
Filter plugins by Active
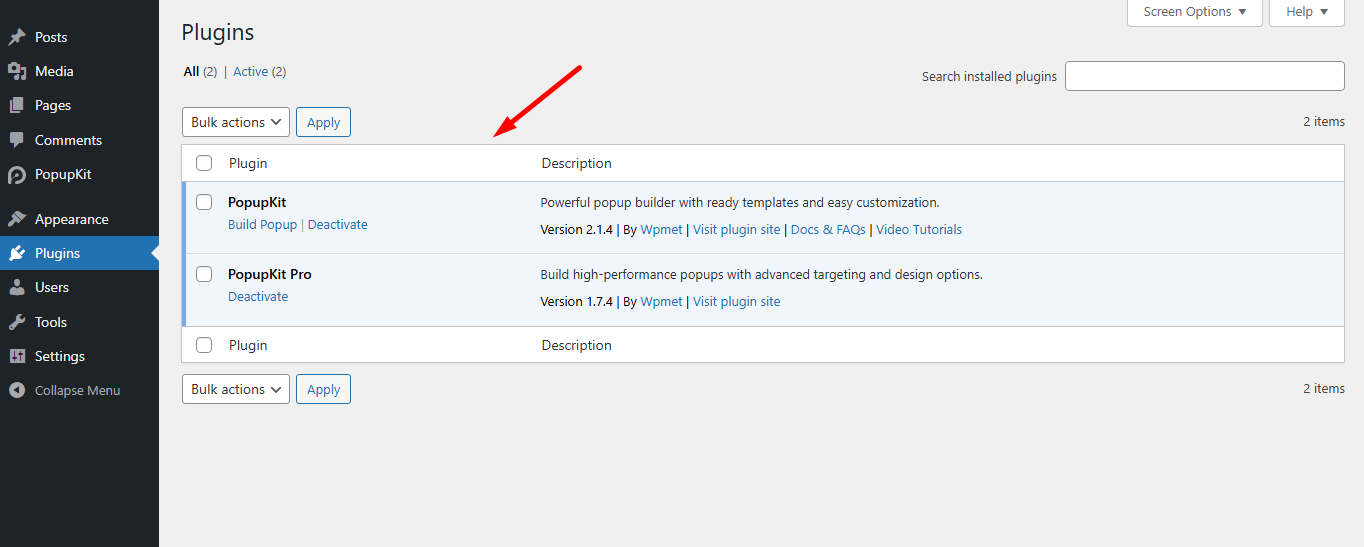point(260,72)
